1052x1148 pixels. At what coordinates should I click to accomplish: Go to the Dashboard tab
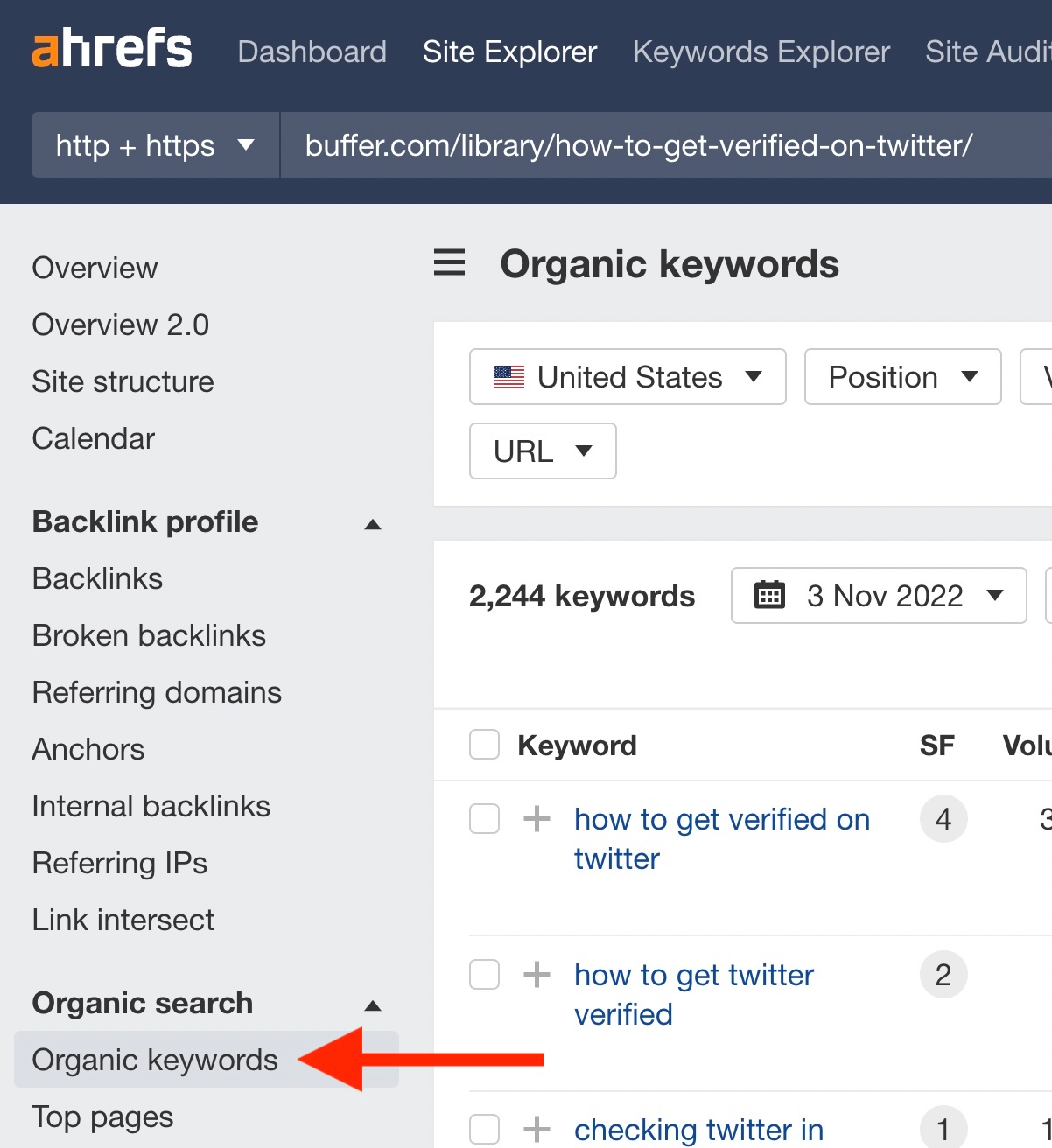[x=312, y=52]
